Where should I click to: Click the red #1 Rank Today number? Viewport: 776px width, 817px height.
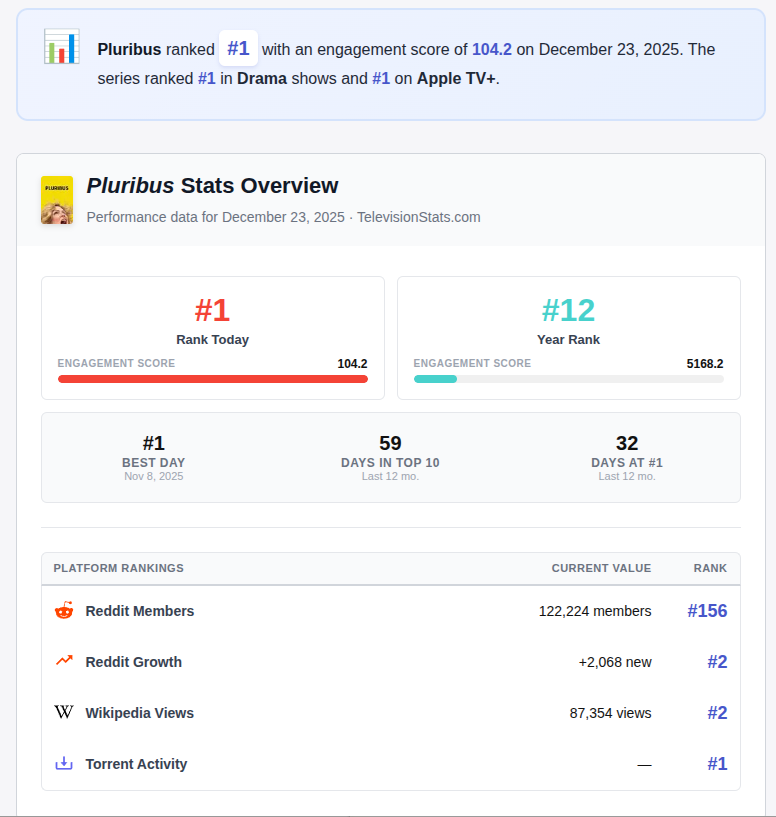(212, 311)
